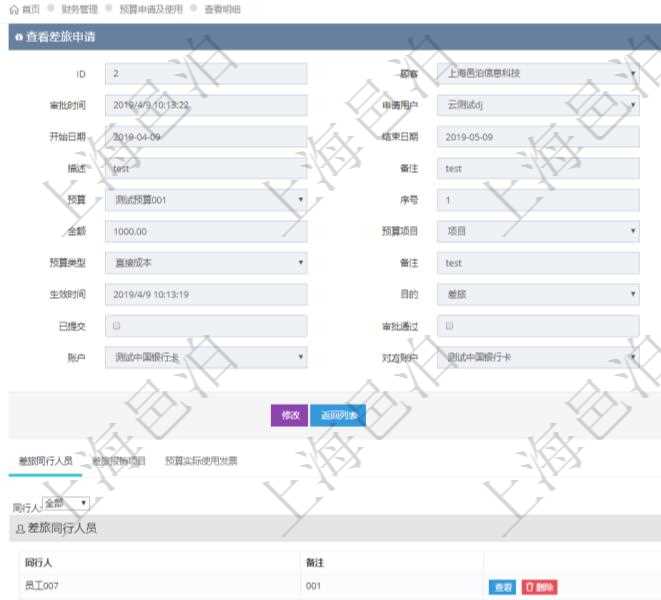
Task: Open the 顾客 dropdown
Action: pos(537,74)
